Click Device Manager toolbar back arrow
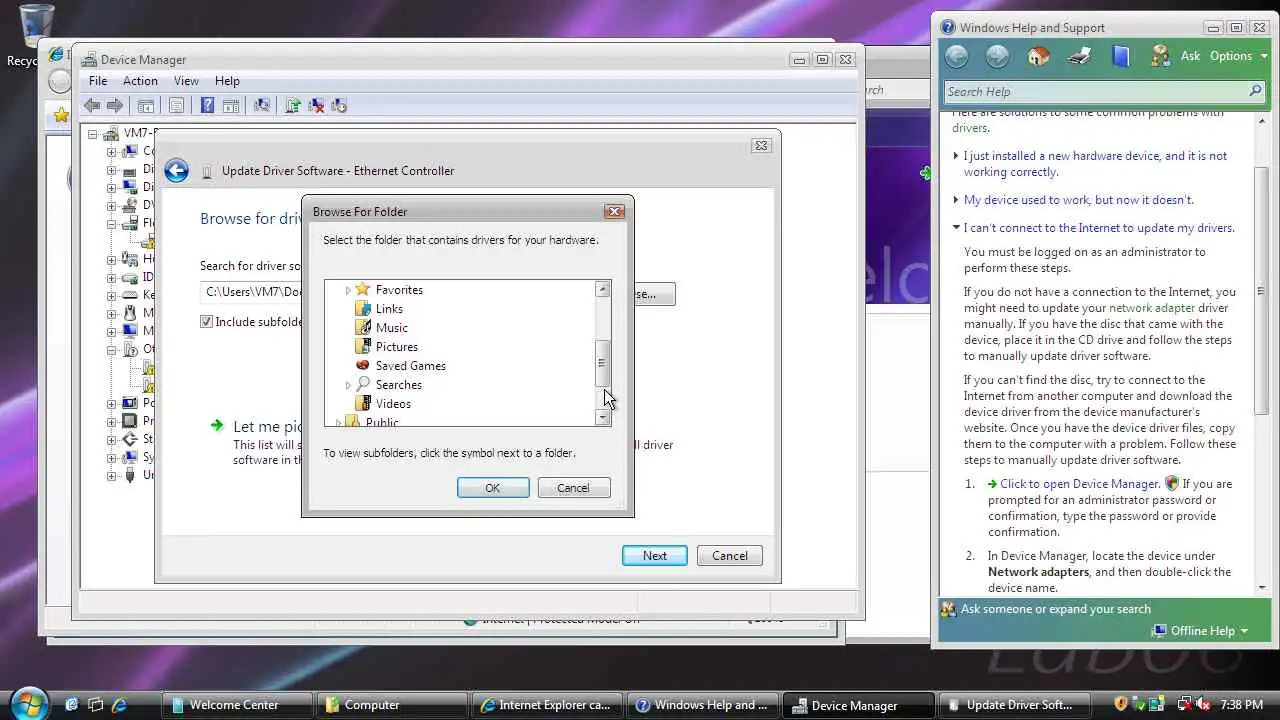This screenshot has width=1280, height=720. pyautogui.click(x=92, y=105)
